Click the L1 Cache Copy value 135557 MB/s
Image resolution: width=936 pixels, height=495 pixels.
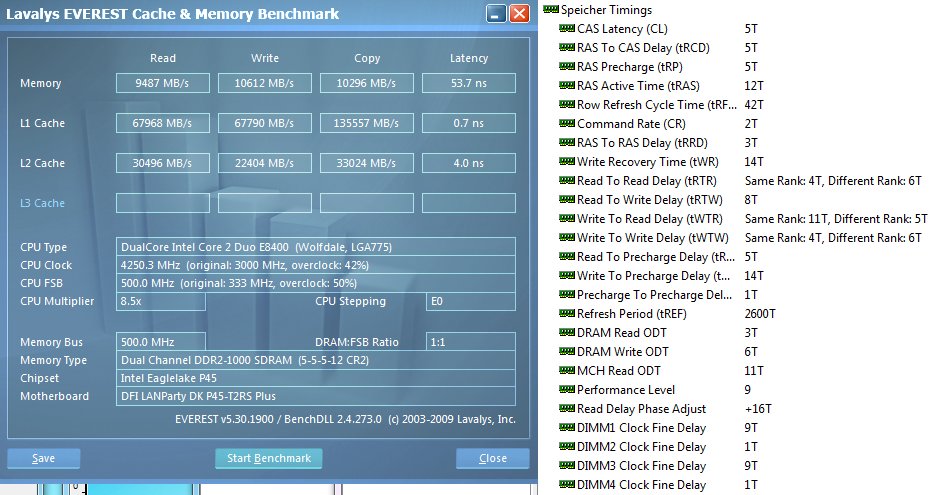tap(367, 123)
